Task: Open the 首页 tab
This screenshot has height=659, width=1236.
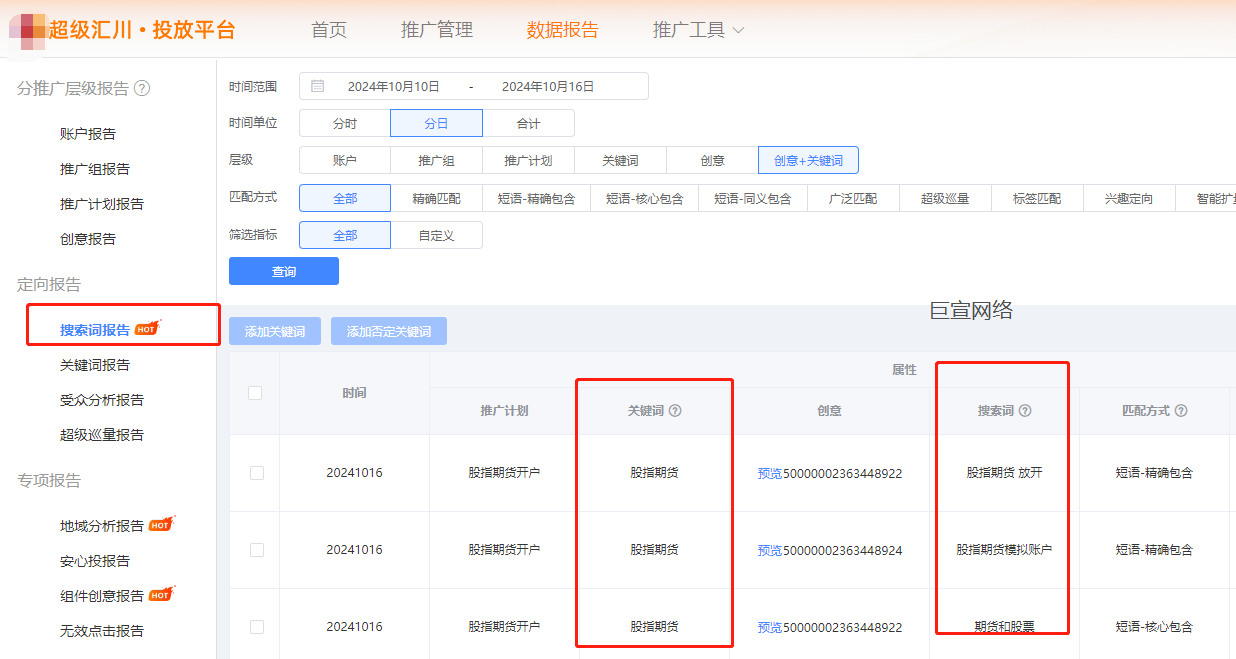Action: (329, 30)
